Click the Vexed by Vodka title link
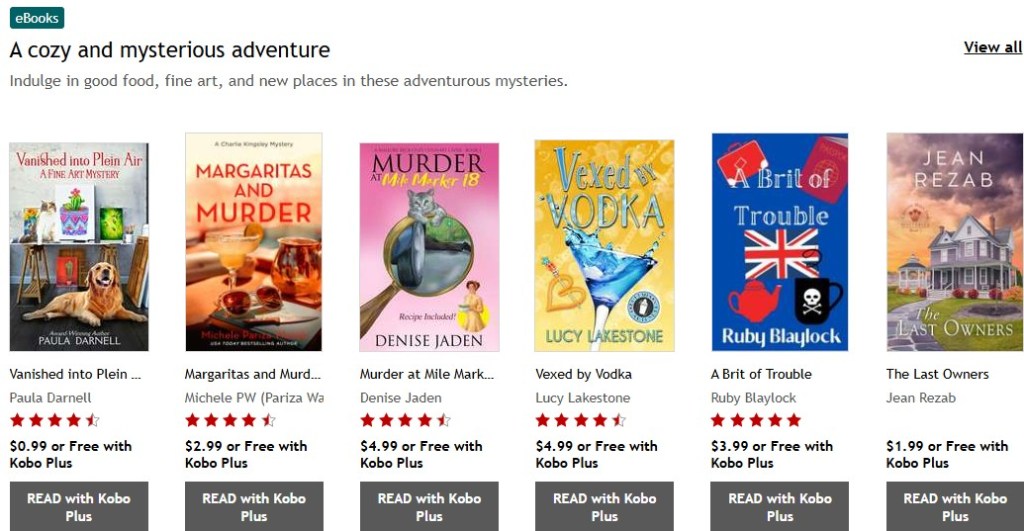The image size is (1024, 531). [x=583, y=374]
